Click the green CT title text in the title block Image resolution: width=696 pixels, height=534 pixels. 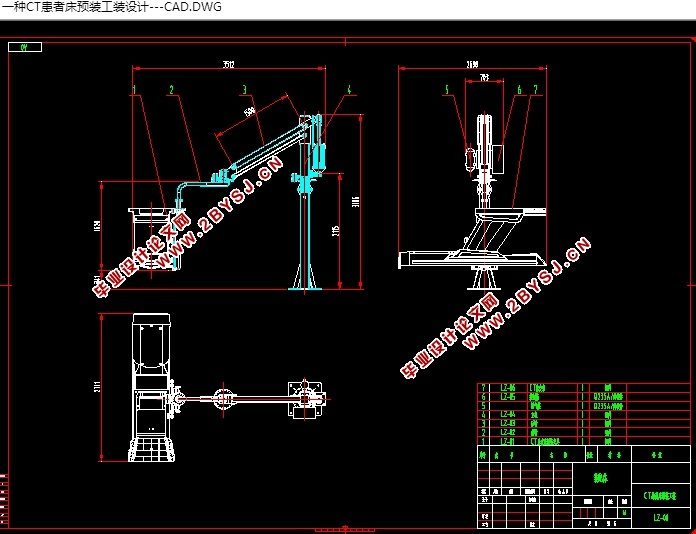(660, 496)
